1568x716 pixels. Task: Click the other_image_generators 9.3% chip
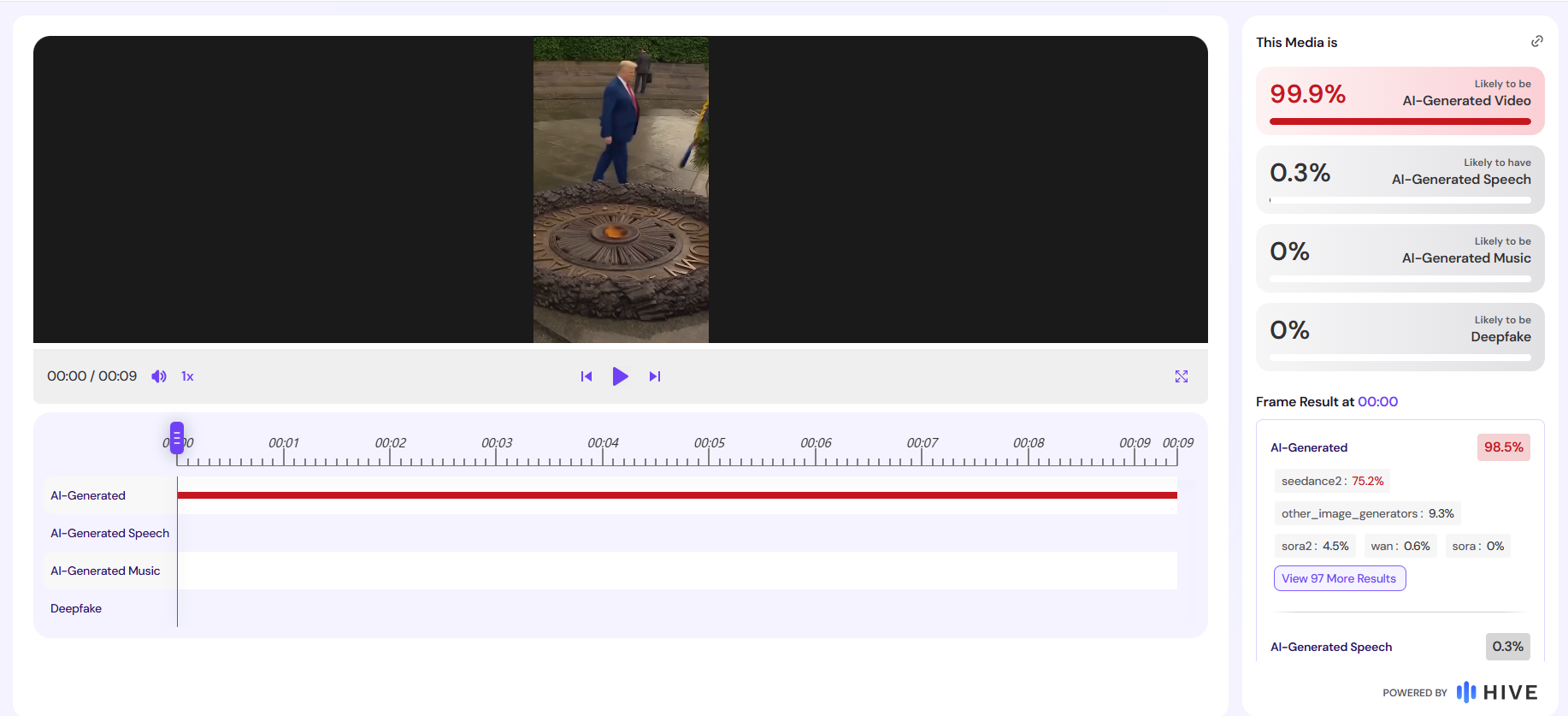[1367, 513]
